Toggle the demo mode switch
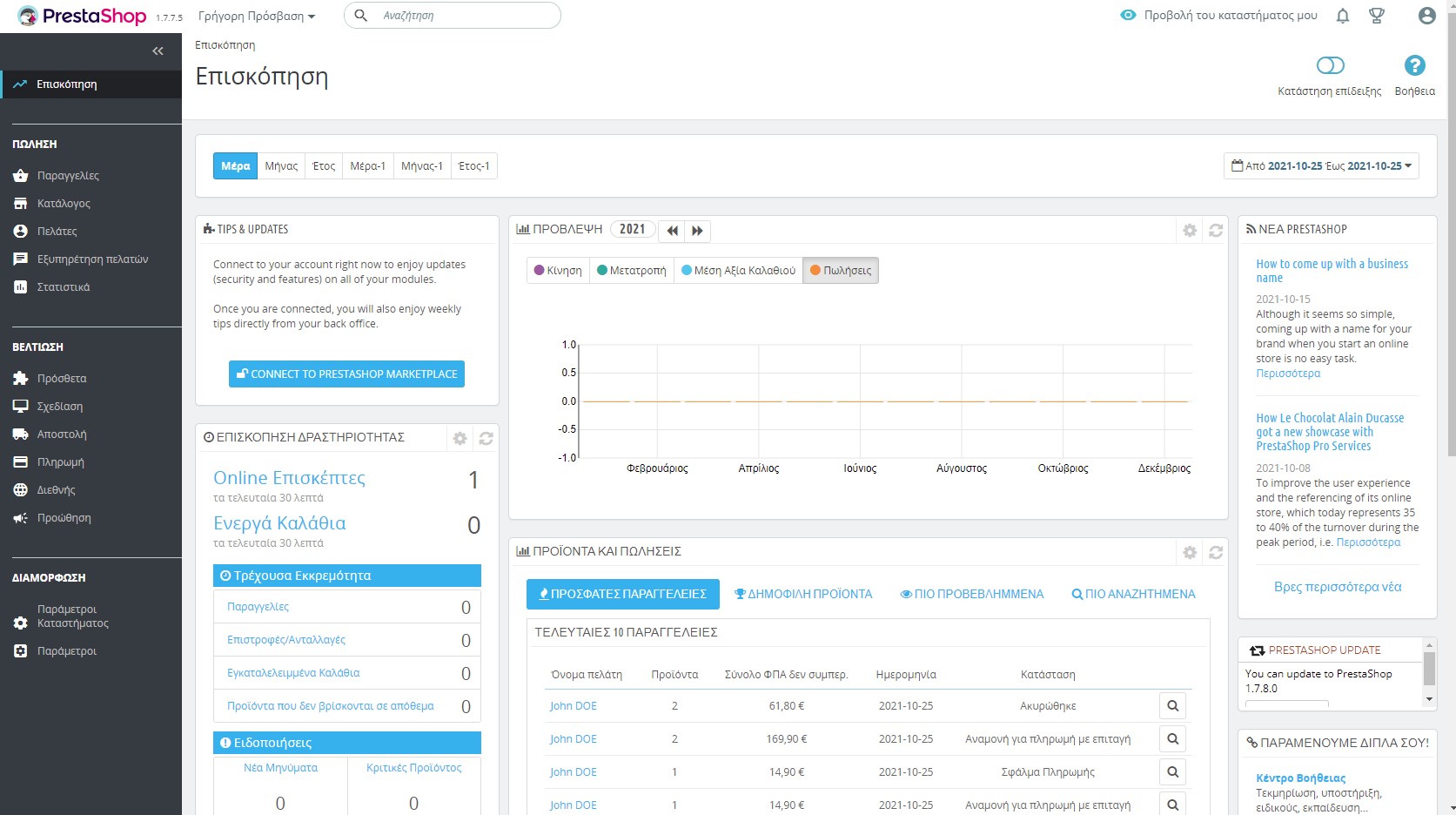The image size is (1456, 815). pos(1330,66)
